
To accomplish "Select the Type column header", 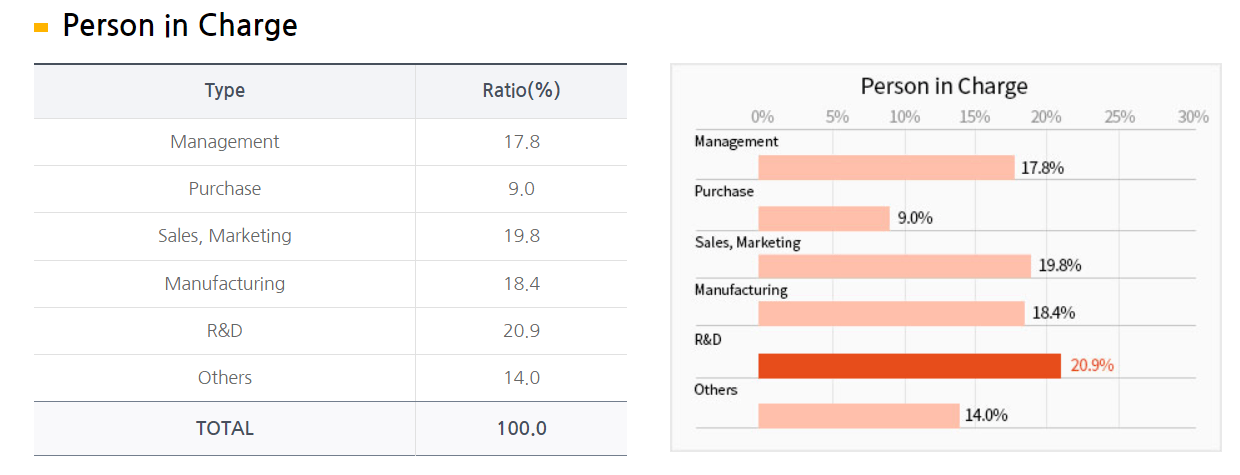I will [224, 91].
